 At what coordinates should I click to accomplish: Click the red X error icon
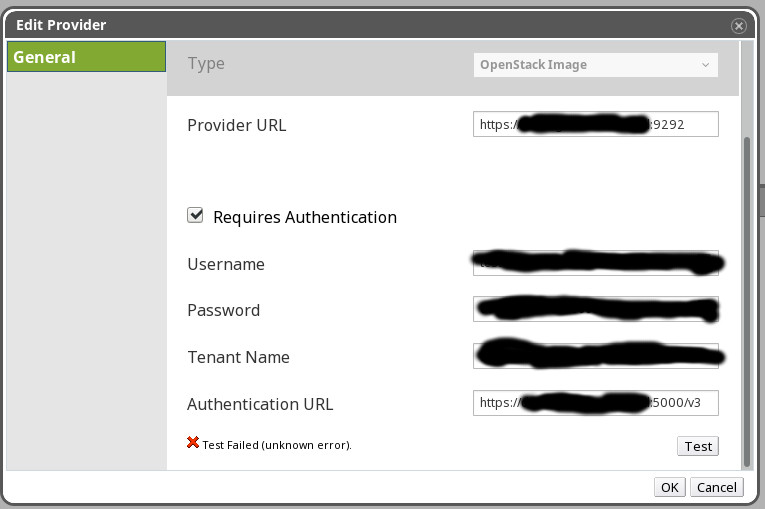click(193, 442)
